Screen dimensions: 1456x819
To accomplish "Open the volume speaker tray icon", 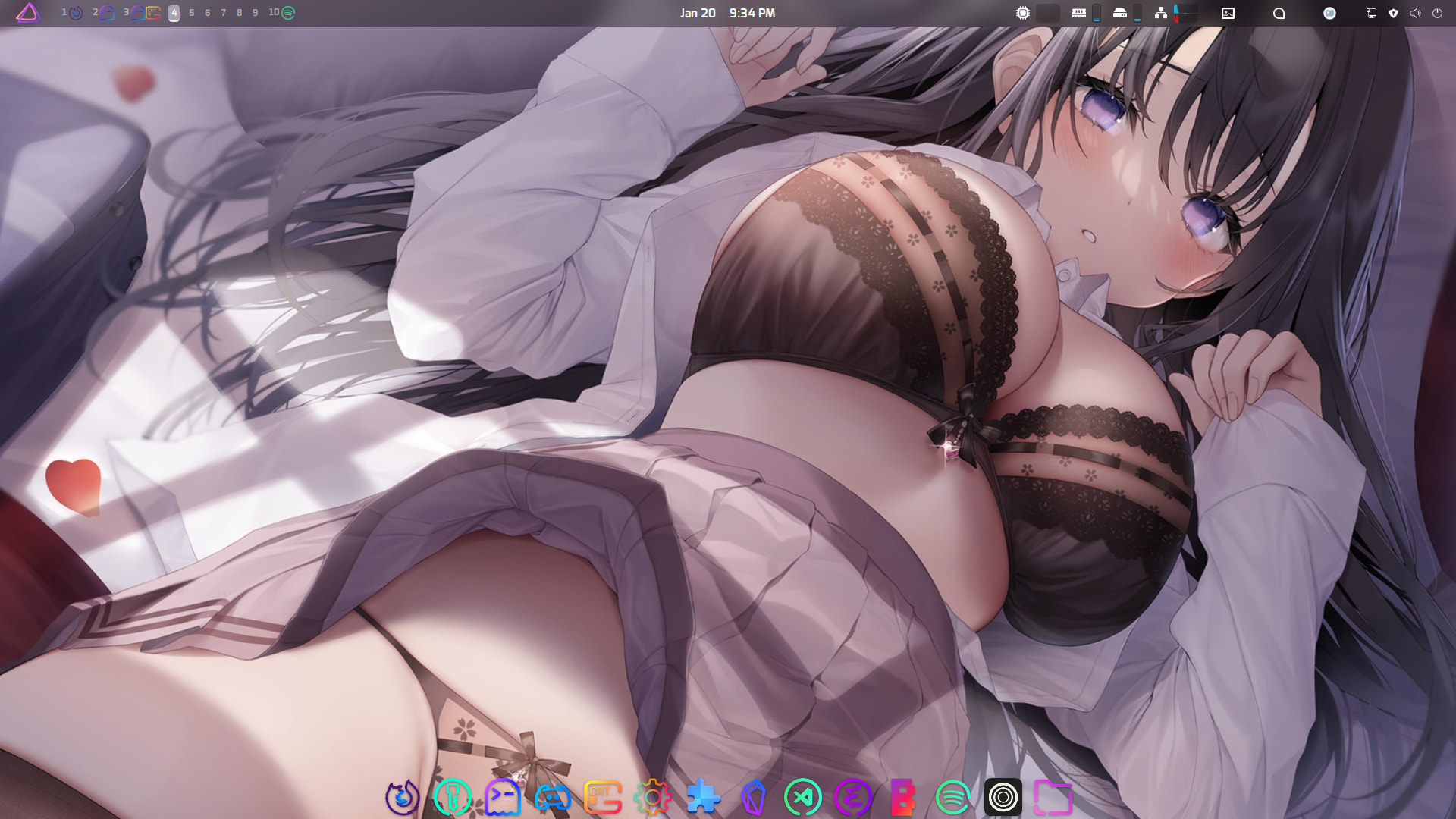I will click(1415, 13).
